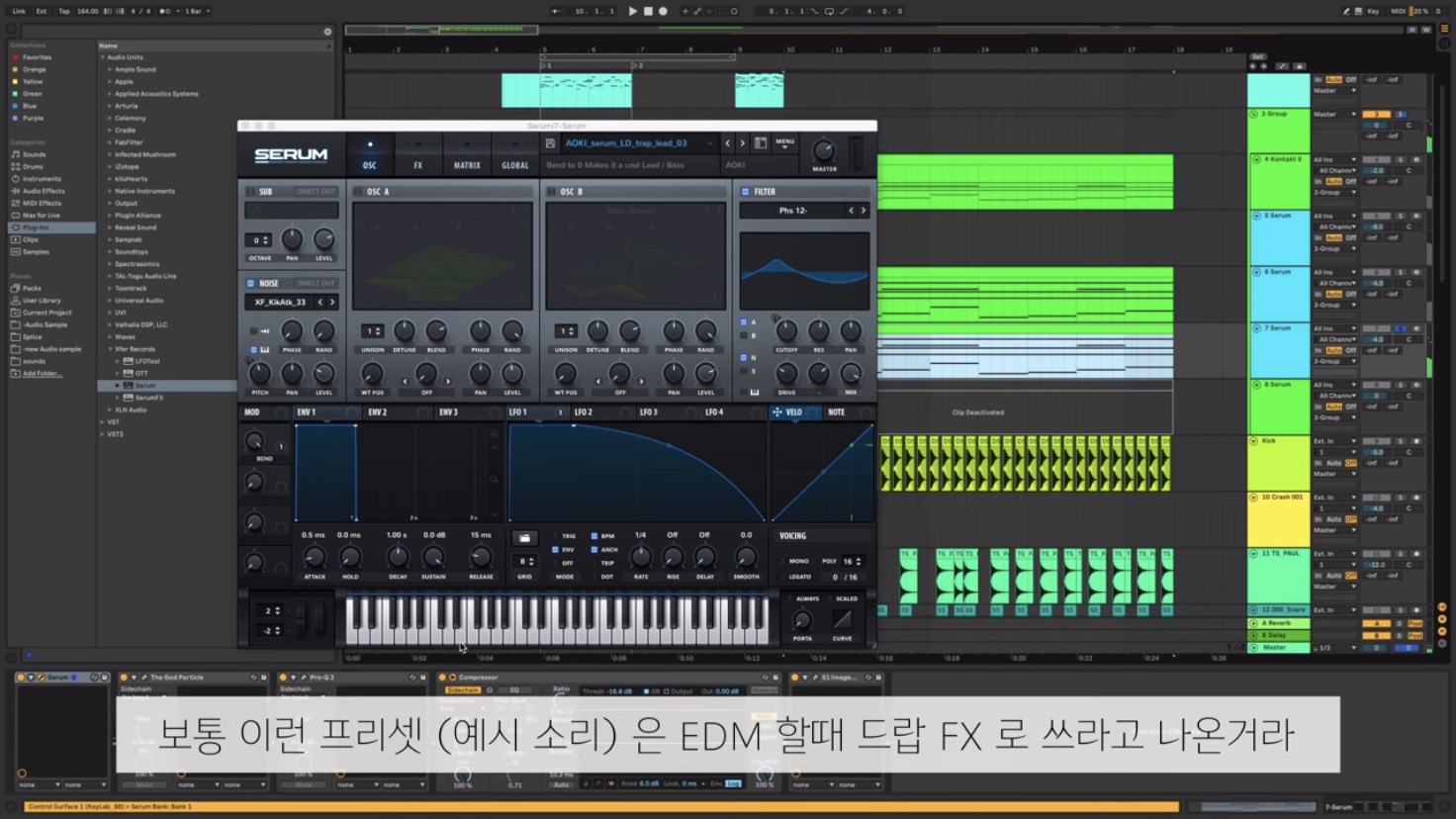Select the previous filter type arrow
The height and width of the screenshot is (819, 1456).
click(851, 211)
